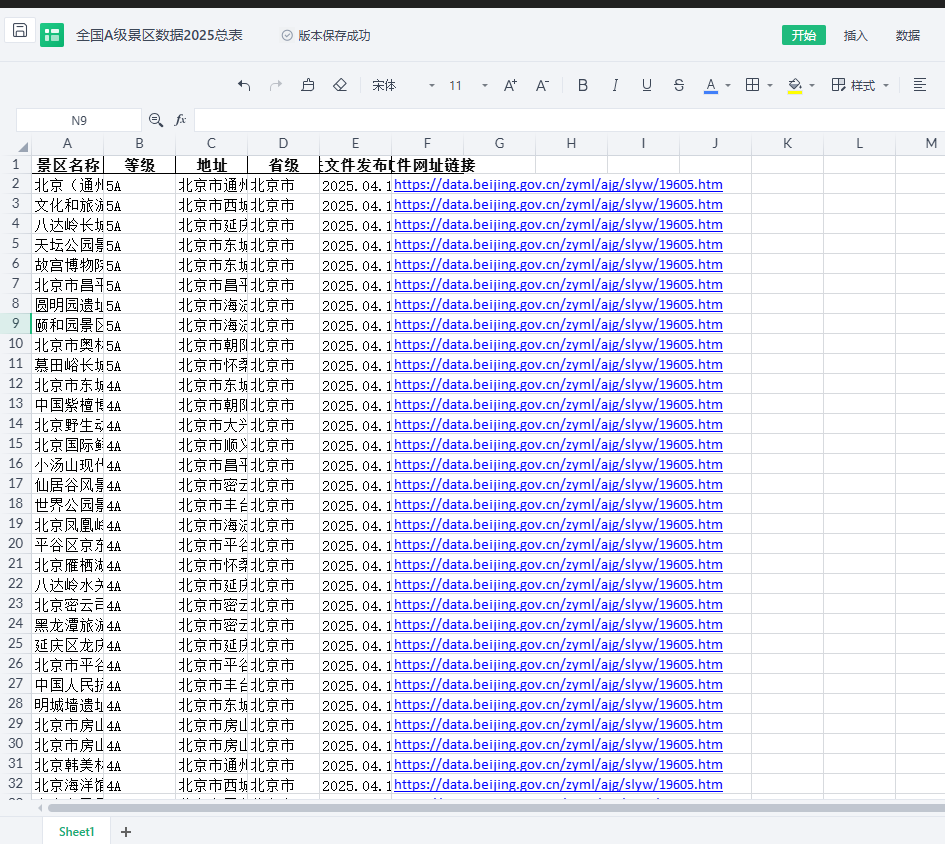Decrease font size with A- icon
The width and height of the screenshot is (945, 844).
(542, 86)
